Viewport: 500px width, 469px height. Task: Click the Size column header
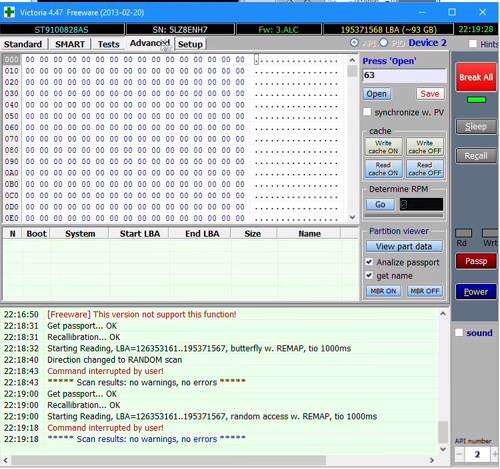(253, 234)
